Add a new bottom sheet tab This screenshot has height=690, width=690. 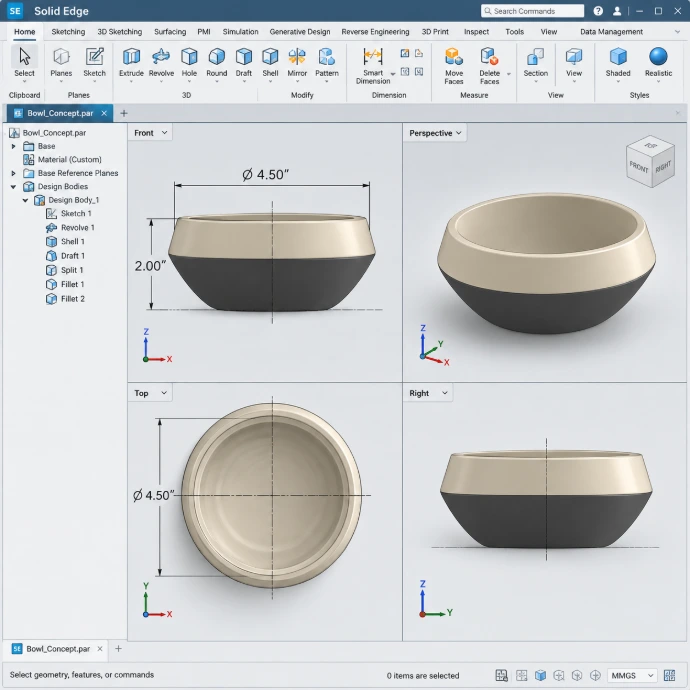point(118,649)
